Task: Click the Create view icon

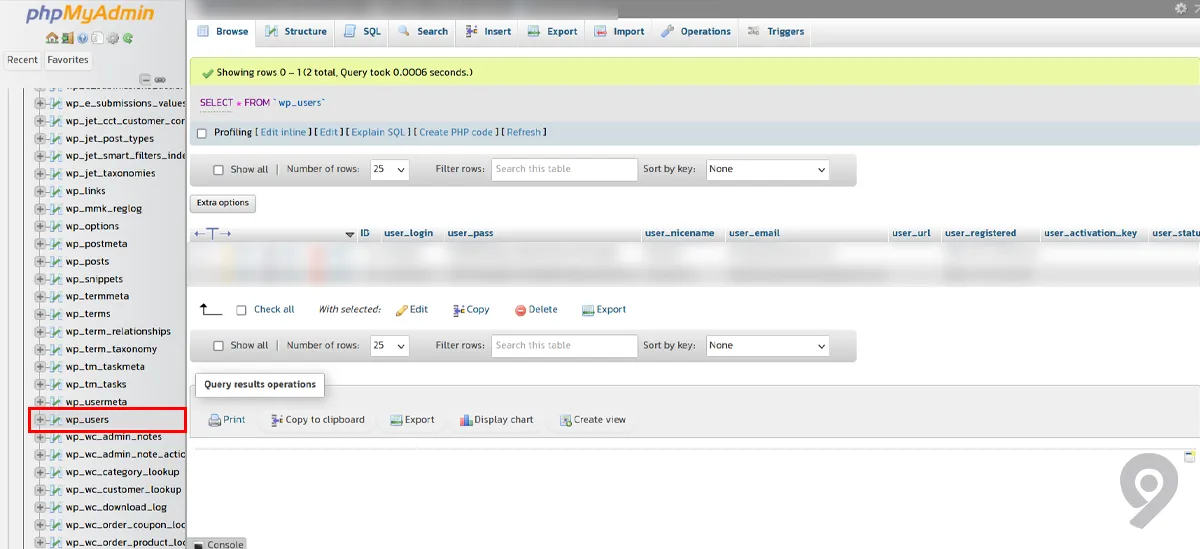Action: [566, 420]
